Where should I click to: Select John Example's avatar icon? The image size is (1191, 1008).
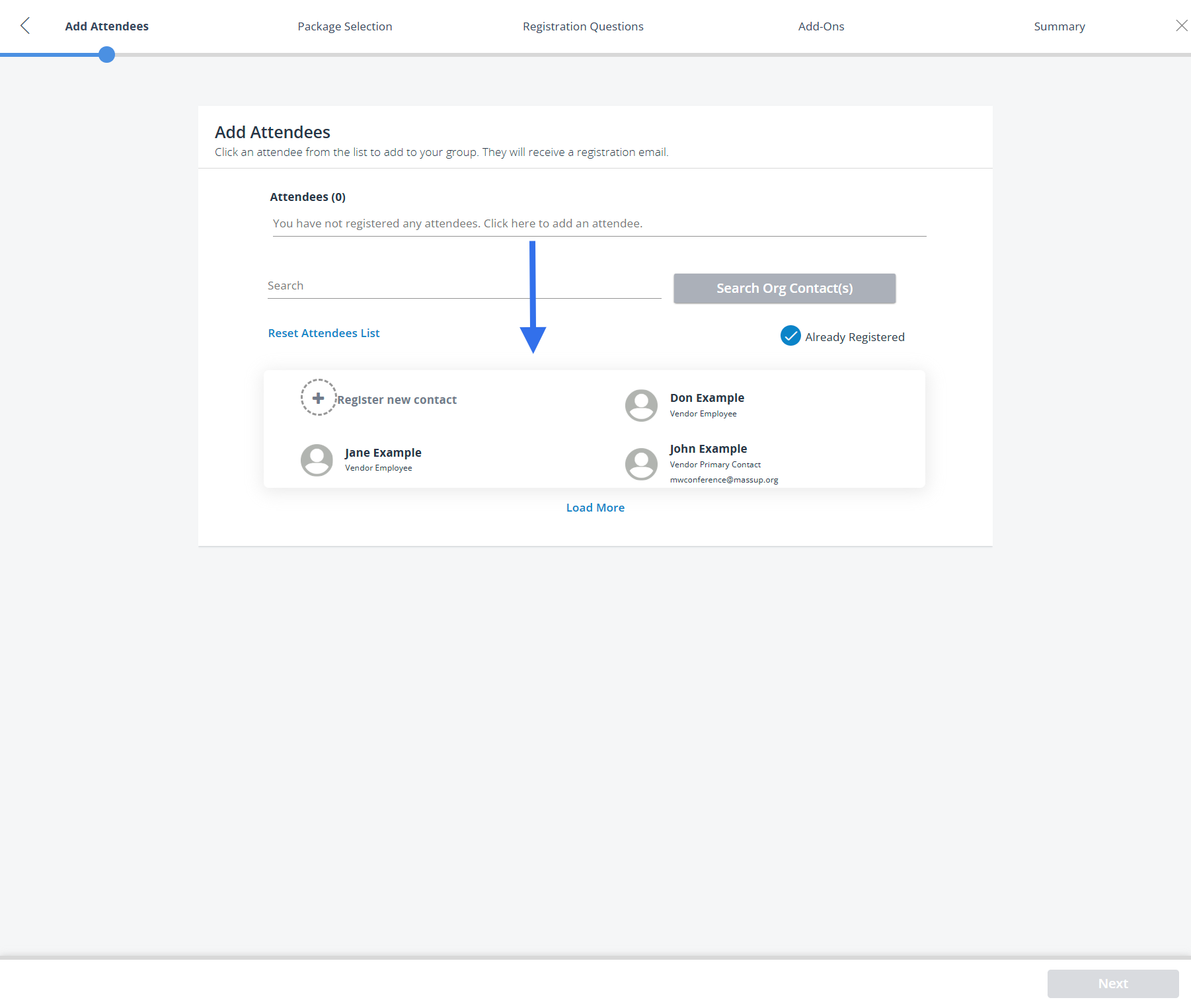tap(641, 464)
